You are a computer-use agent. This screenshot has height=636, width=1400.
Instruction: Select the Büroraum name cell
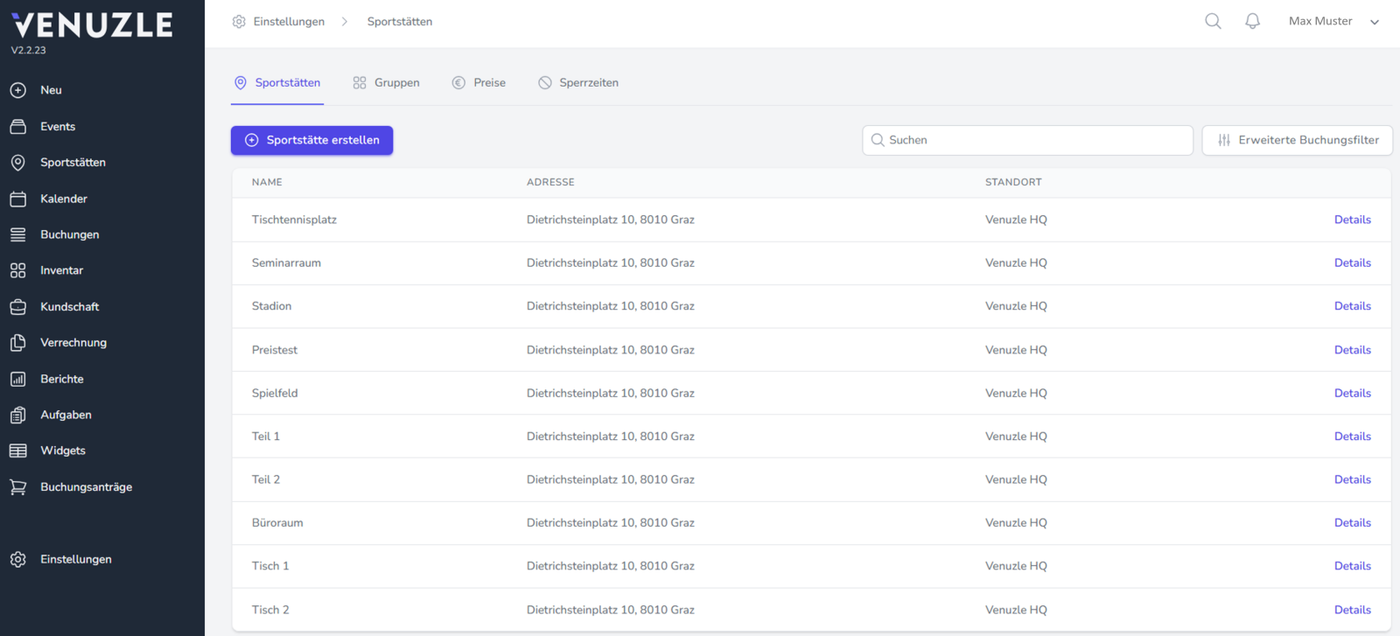277,523
